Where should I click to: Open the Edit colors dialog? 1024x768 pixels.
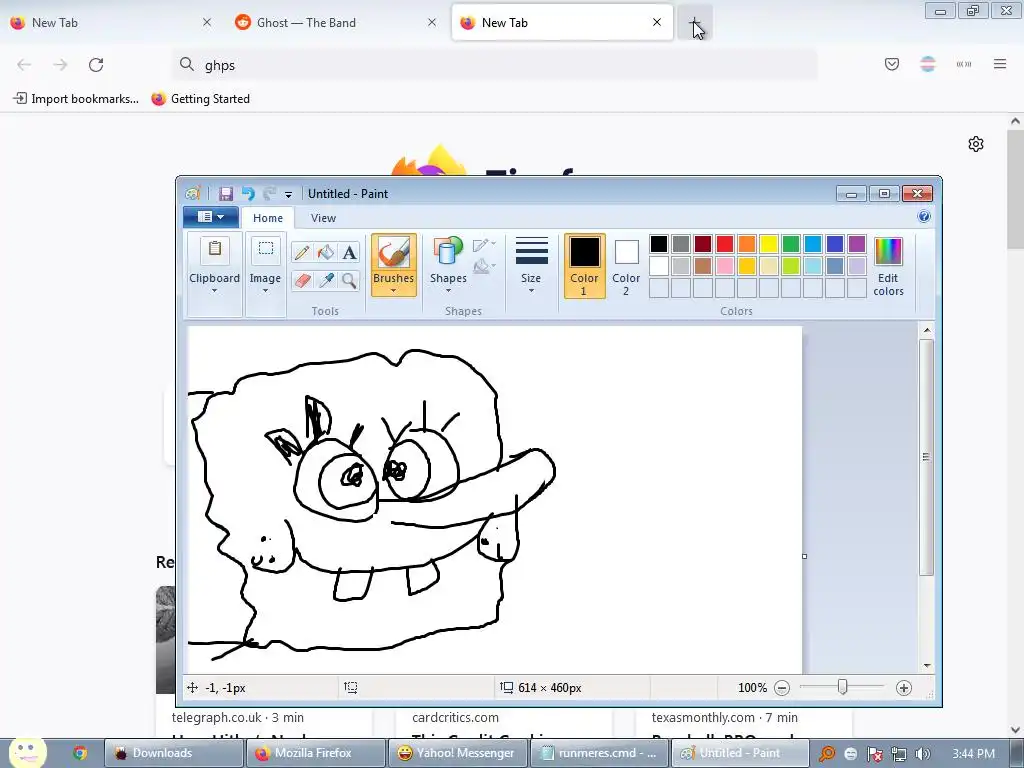[888, 267]
